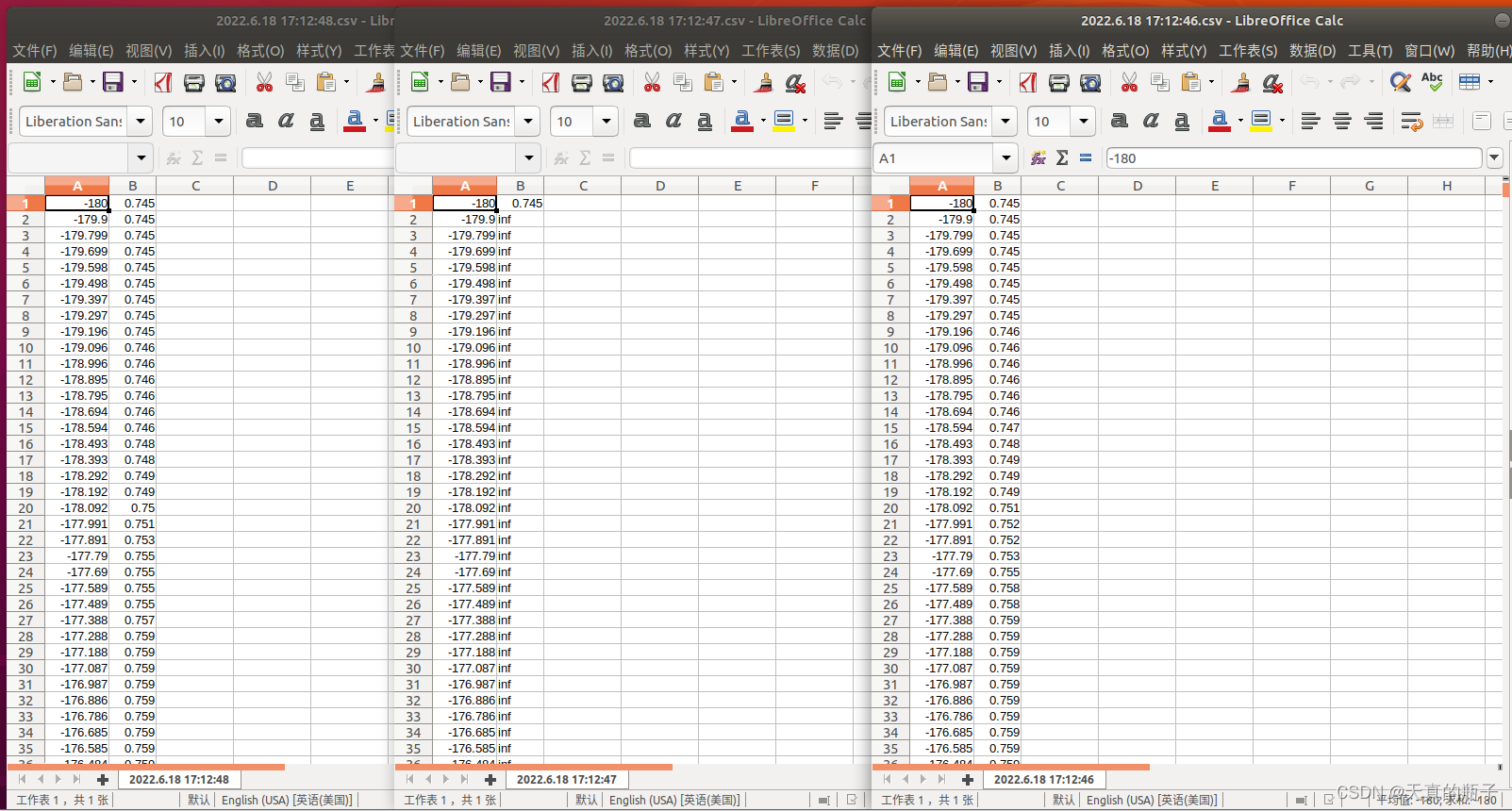Select sheet tab 2022.6.18 17:12:46
The image size is (1512, 811).
1043,780
